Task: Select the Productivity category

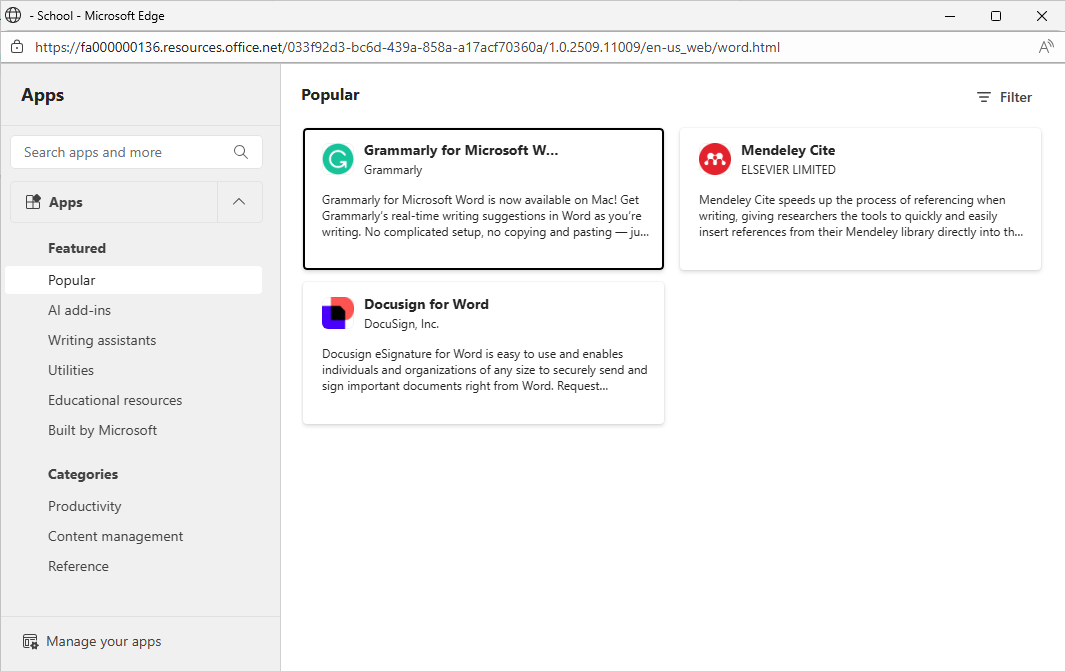Action: (x=85, y=507)
